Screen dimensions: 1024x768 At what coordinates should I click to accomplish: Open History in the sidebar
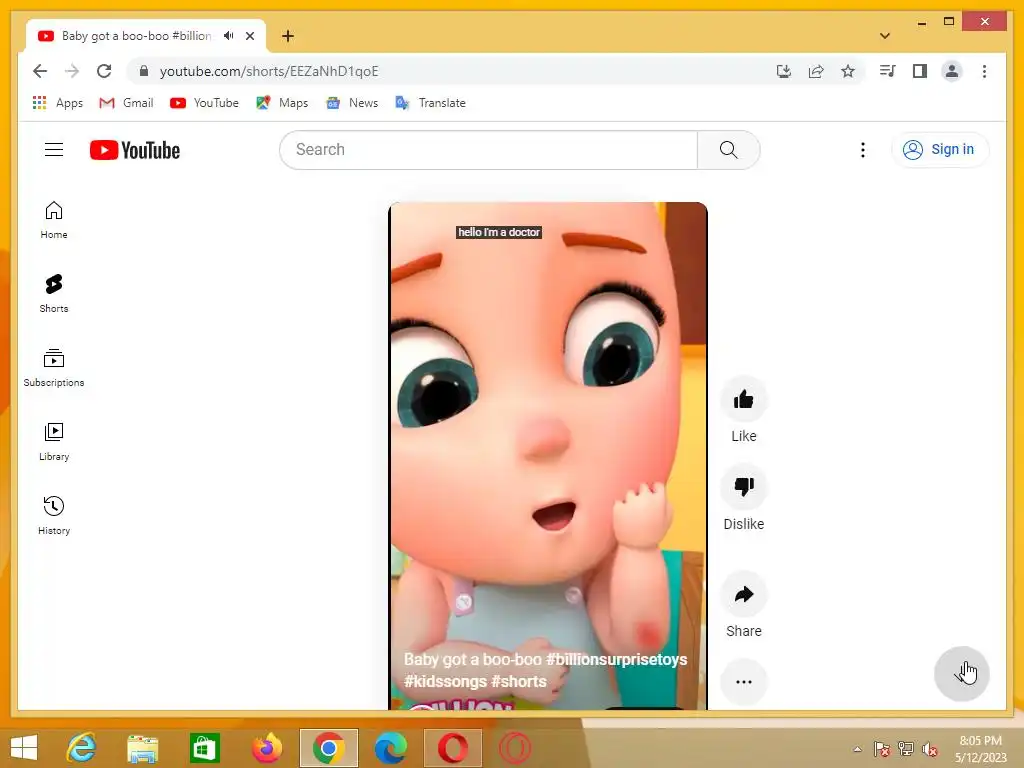(x=54, y=516)
